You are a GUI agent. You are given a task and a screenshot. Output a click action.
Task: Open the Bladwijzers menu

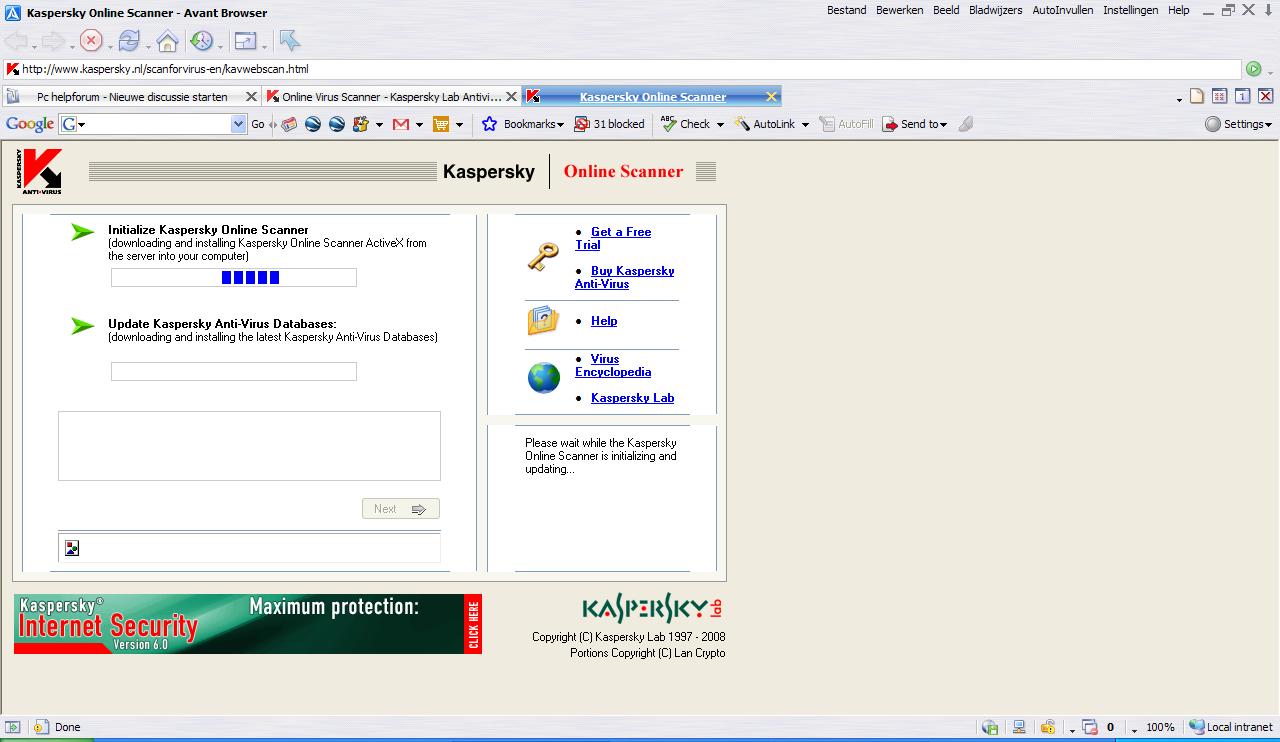tap(996, 10)
